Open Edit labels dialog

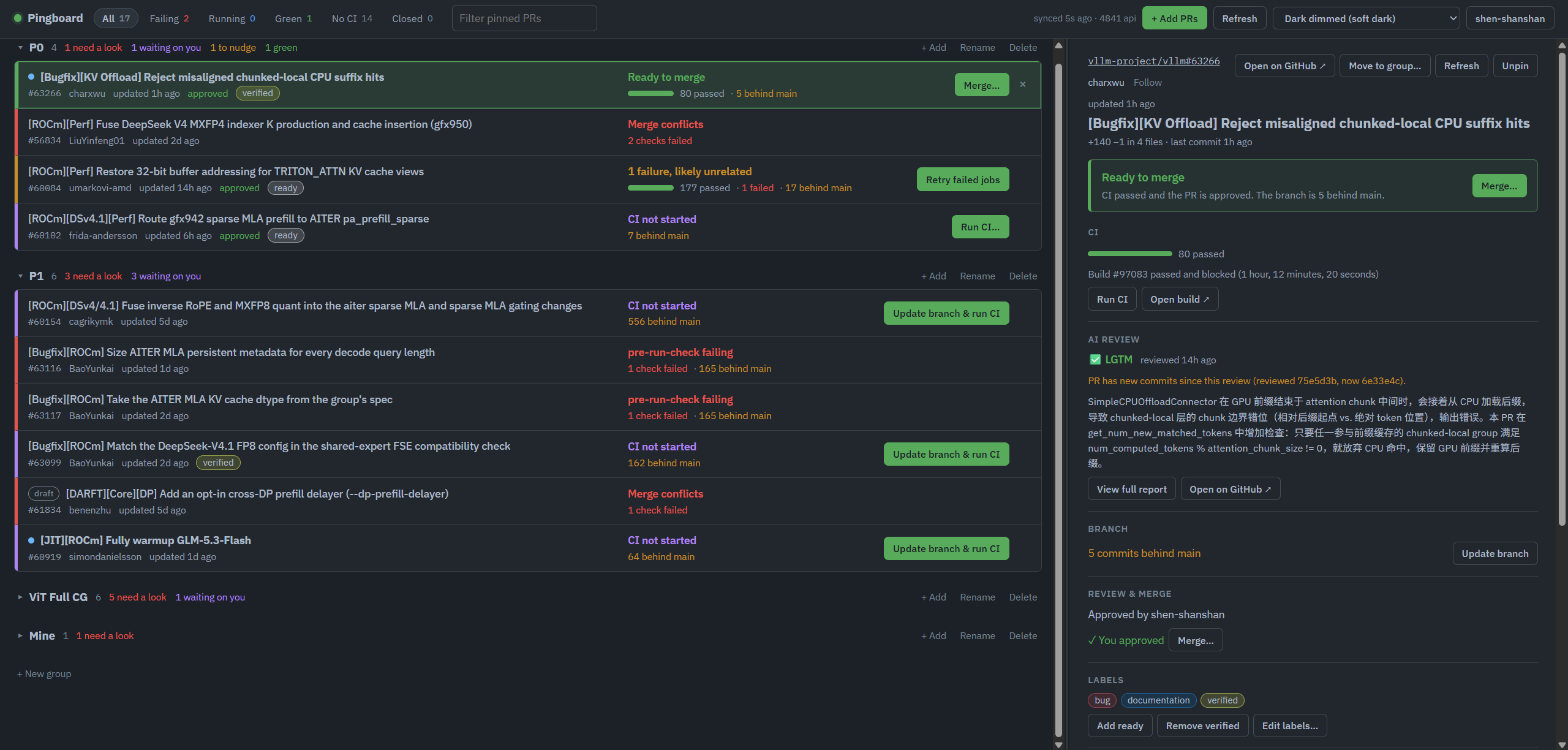[x=1290, y=725]
